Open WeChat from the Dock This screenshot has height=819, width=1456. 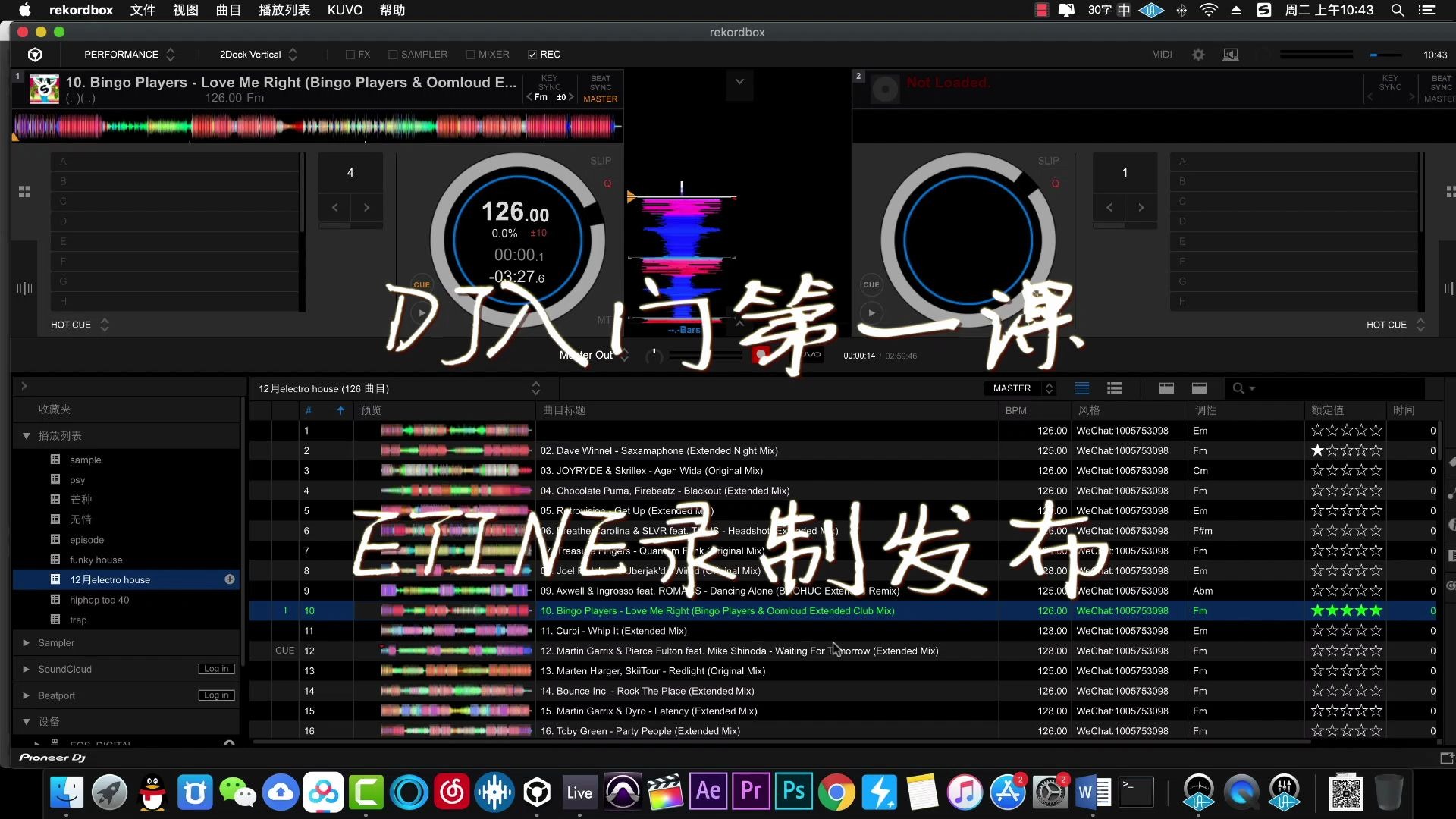(x=237, y=792)
